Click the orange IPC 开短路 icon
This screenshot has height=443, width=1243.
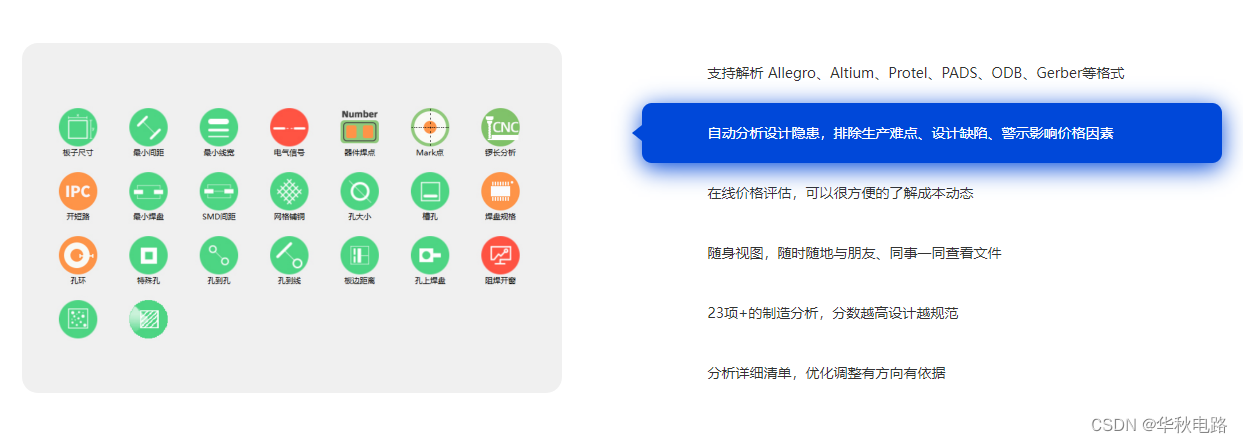coord(78,191)
